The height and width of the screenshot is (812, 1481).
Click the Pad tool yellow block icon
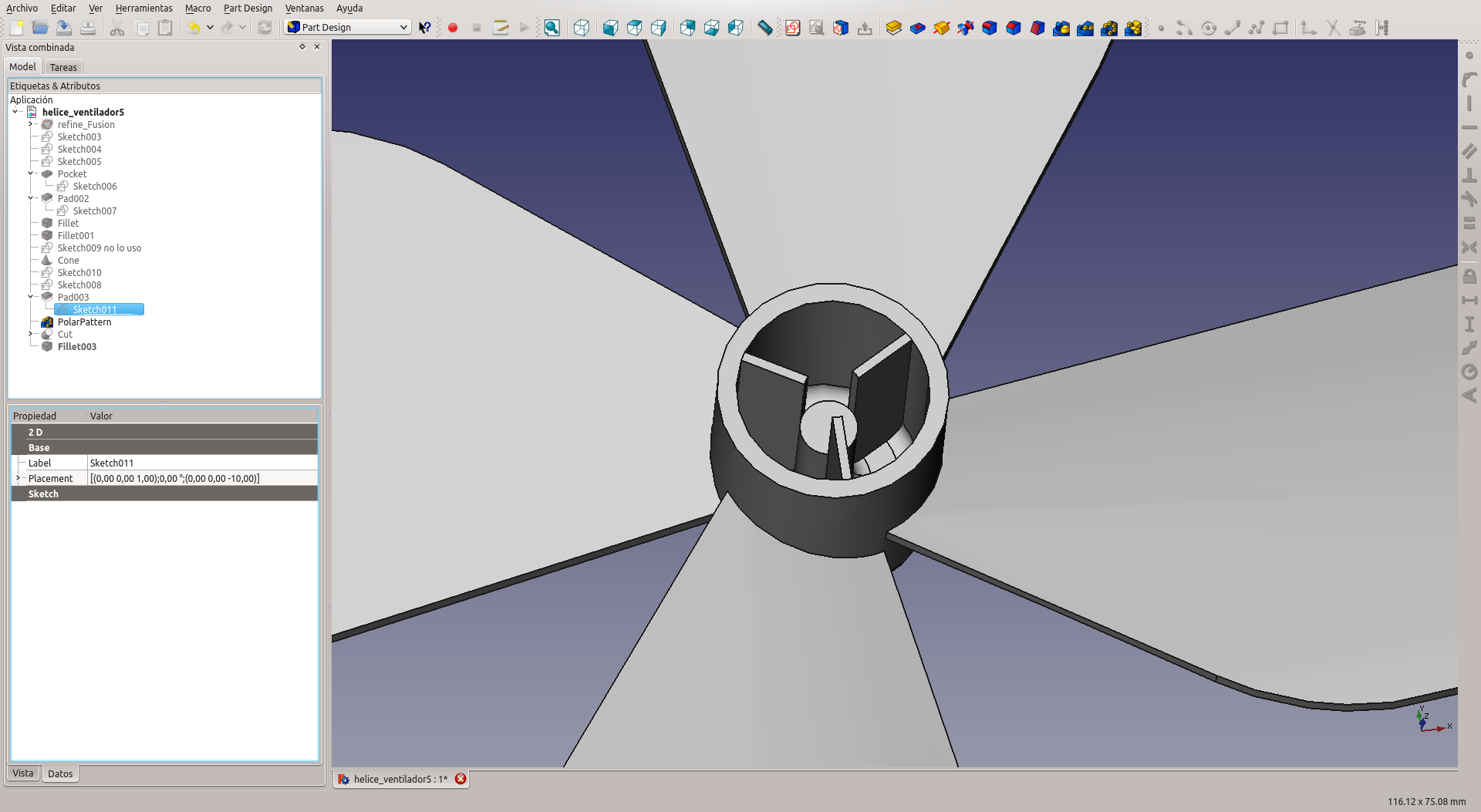(x=894, y=28)
